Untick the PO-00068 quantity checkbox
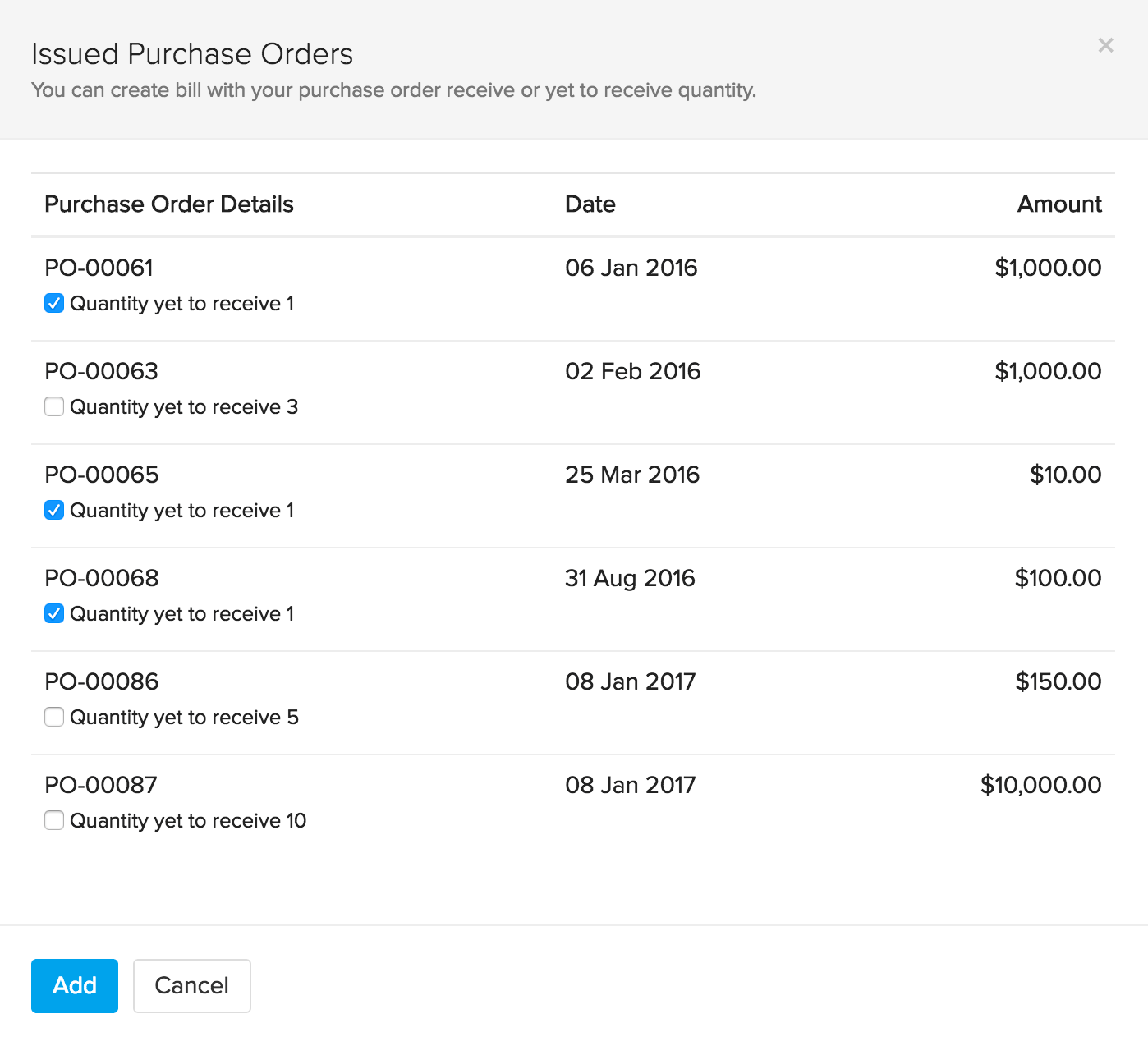 pyautogui.click(x=54, y=614)
